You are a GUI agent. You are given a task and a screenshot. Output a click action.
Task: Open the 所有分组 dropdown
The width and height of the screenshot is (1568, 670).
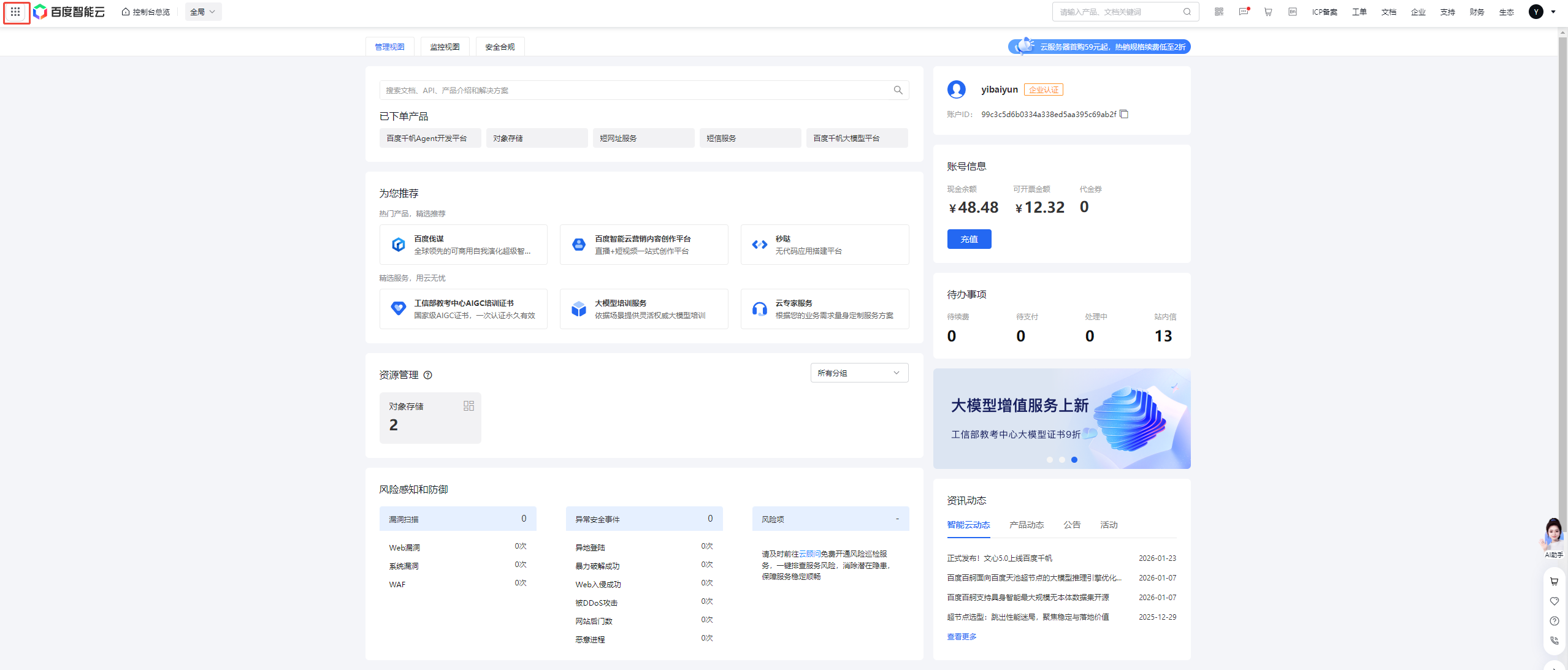859,373
